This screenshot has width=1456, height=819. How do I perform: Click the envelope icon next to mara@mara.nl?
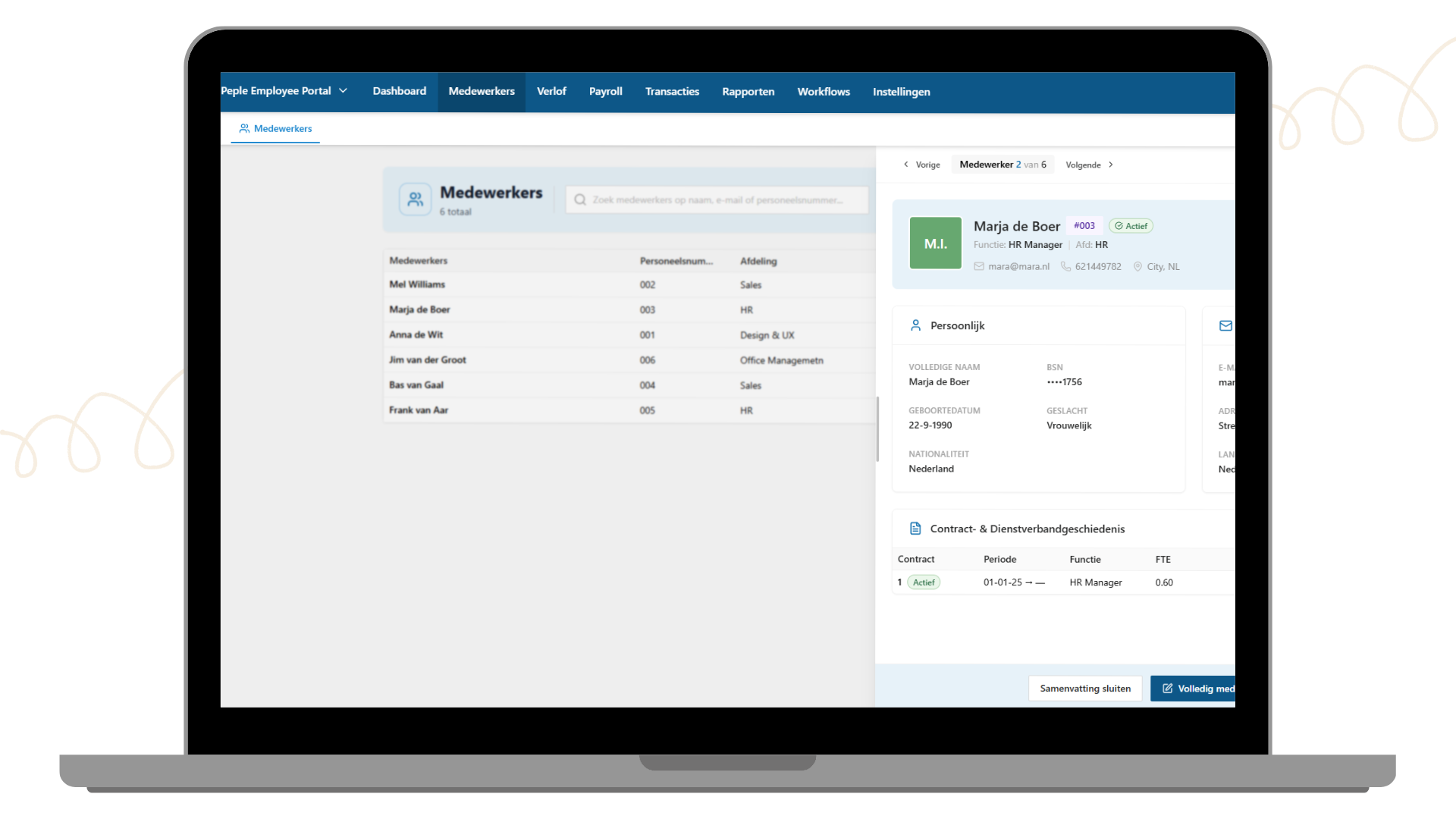coord(979,267)
